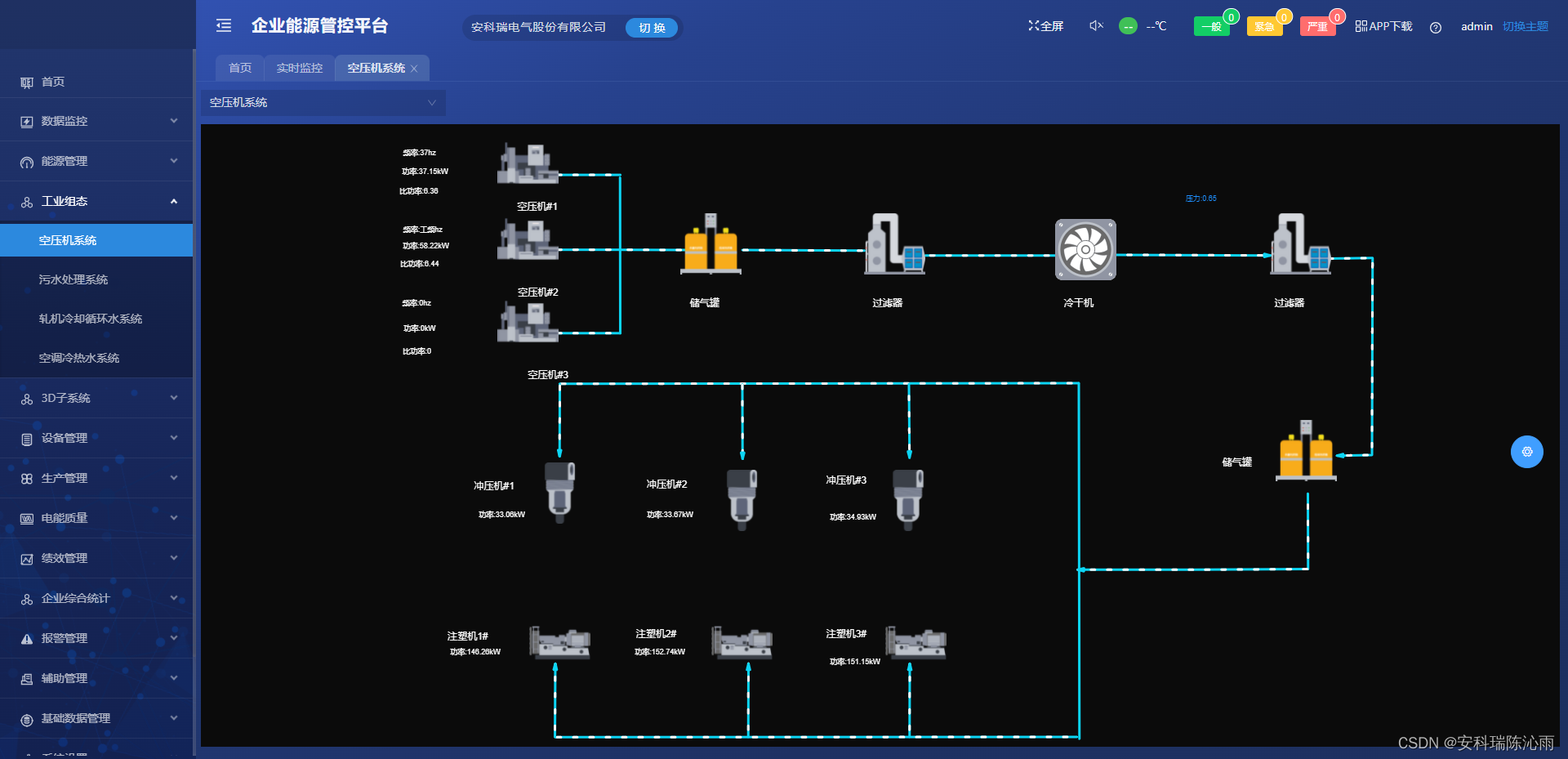
Task: Expand the 企业综合统计 sidebar menu
Action: click(96, 598)
